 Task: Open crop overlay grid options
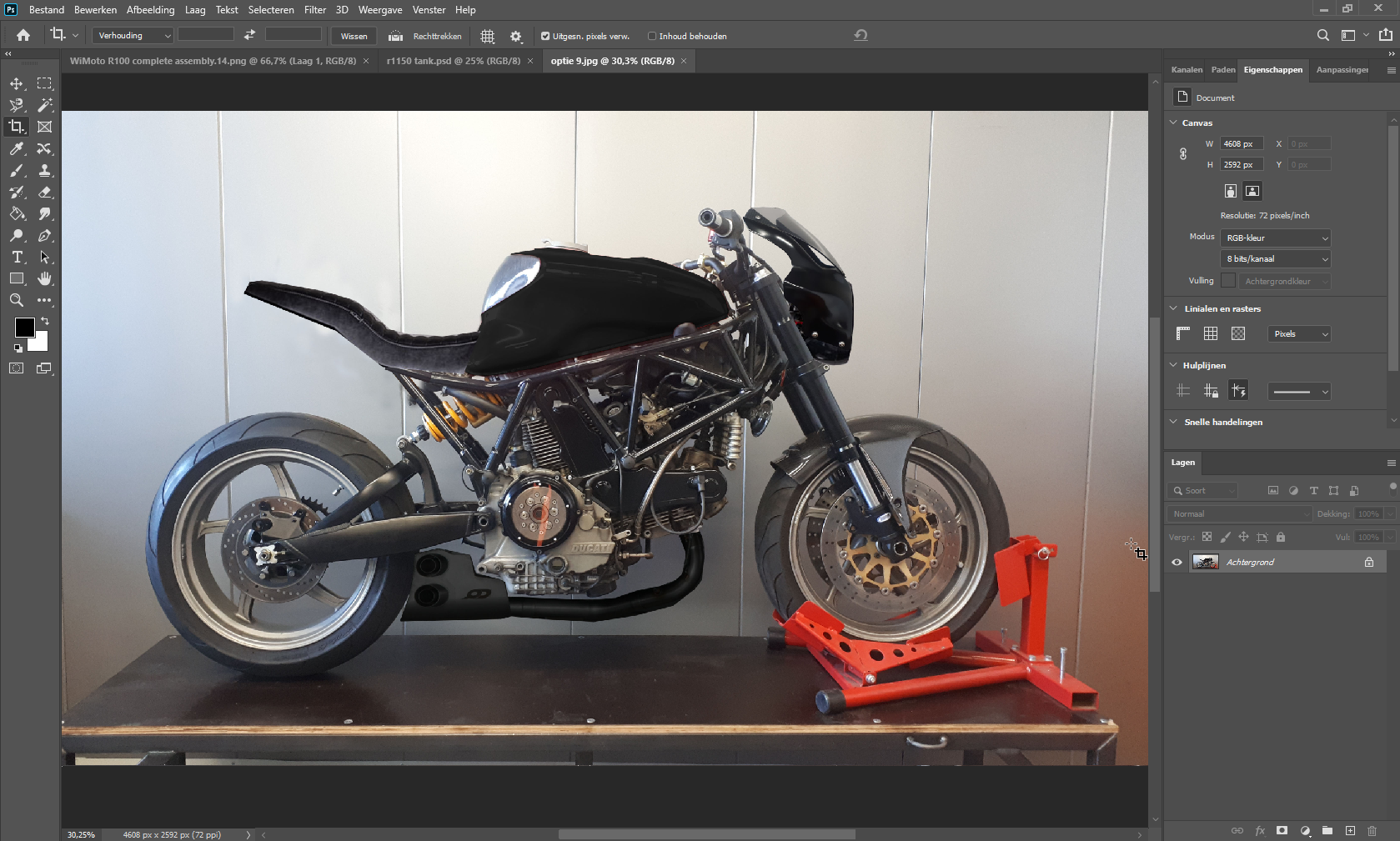click(488, 36)
